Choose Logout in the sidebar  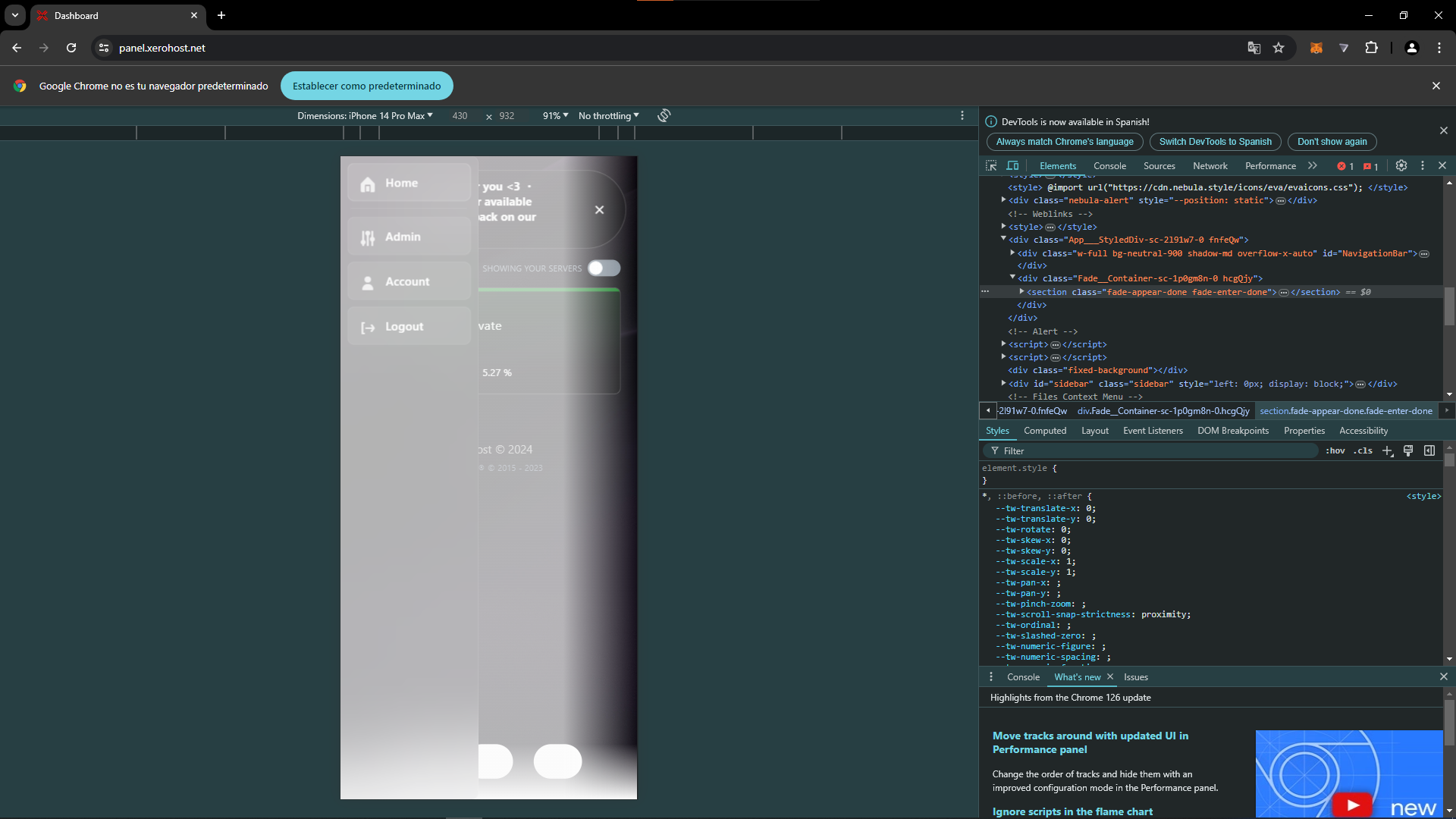coord(409,326)
